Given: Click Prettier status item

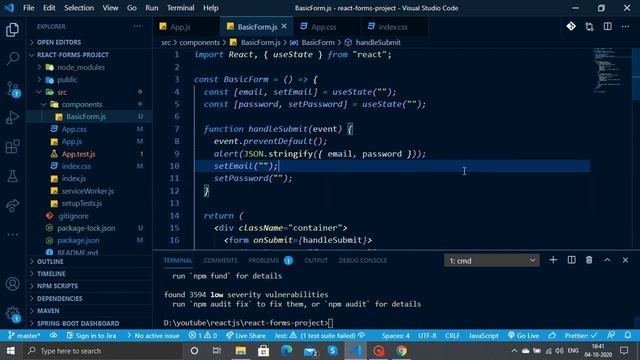Looking at the screenshot, I should 580,336.
